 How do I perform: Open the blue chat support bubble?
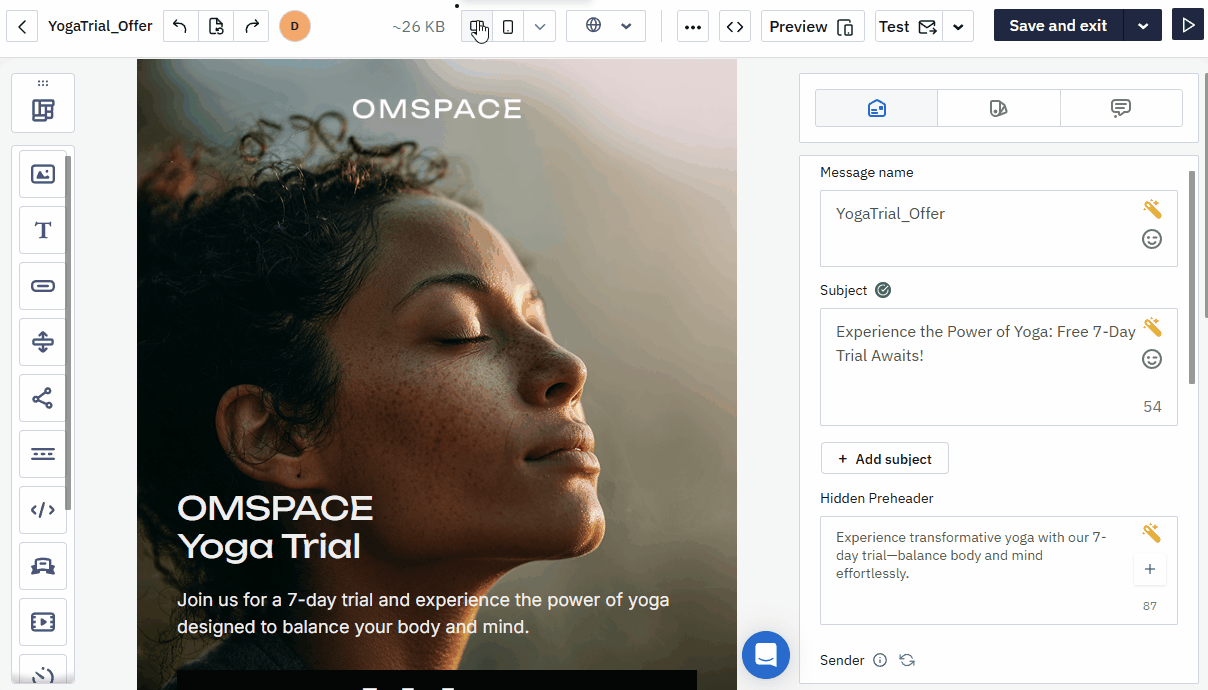(x=766, y=655)
